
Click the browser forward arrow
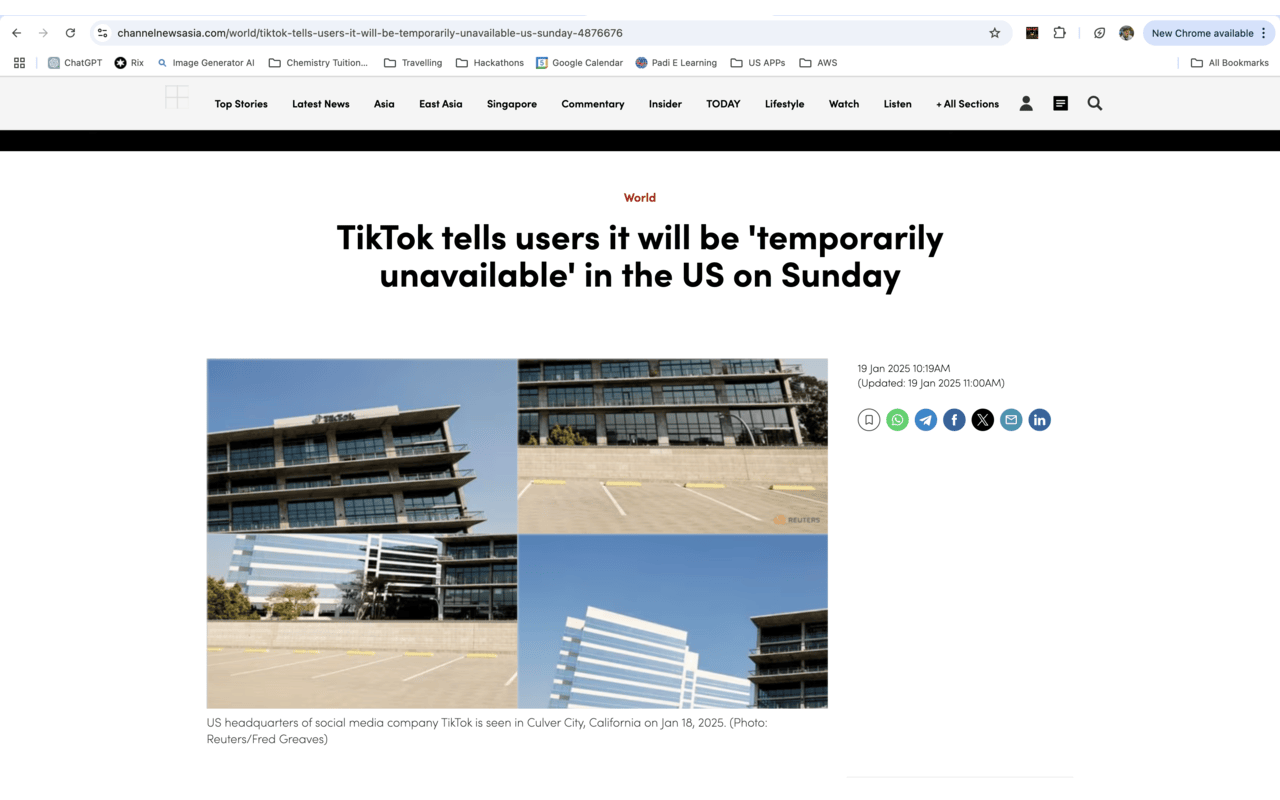pos(43,33)
